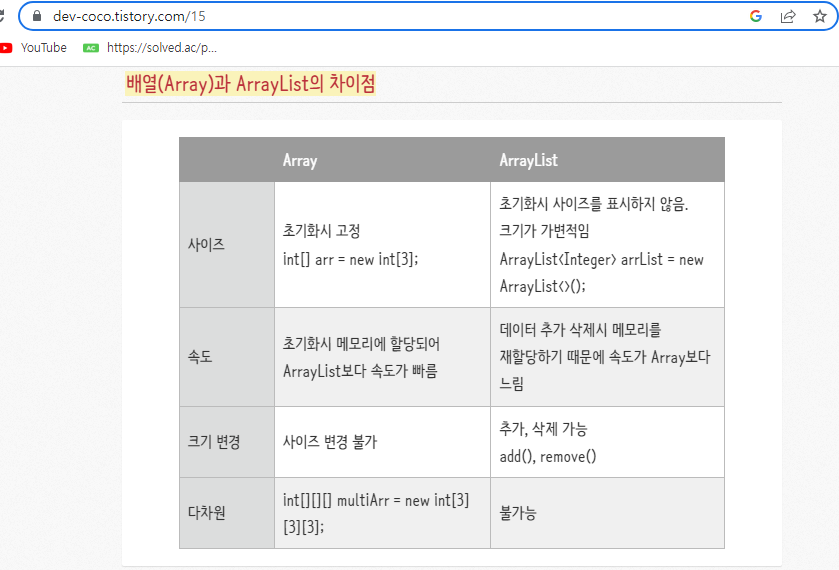The width and height of the screenshot is (839, 570).
Task: Click the ArrayList column header
Action: click(x=529, y=160)
